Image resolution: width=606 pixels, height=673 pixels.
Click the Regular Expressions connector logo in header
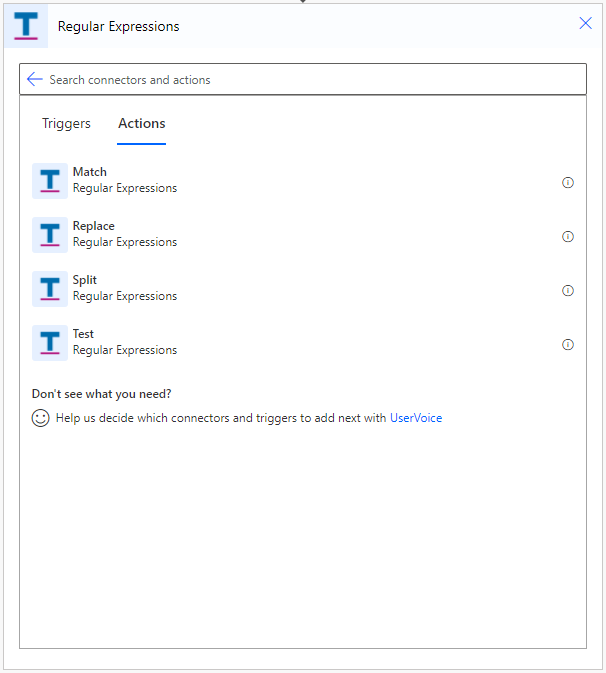click(x=26, y=26)
